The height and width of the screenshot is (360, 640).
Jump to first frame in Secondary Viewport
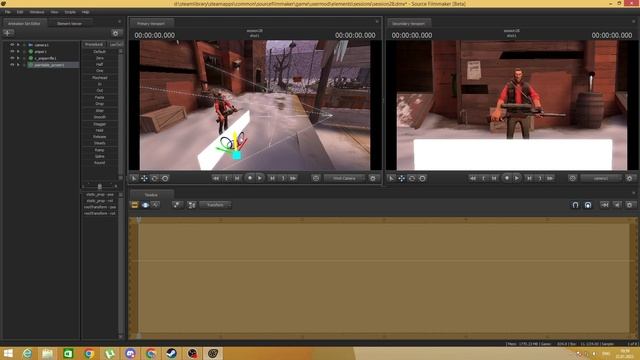point(473,178)
